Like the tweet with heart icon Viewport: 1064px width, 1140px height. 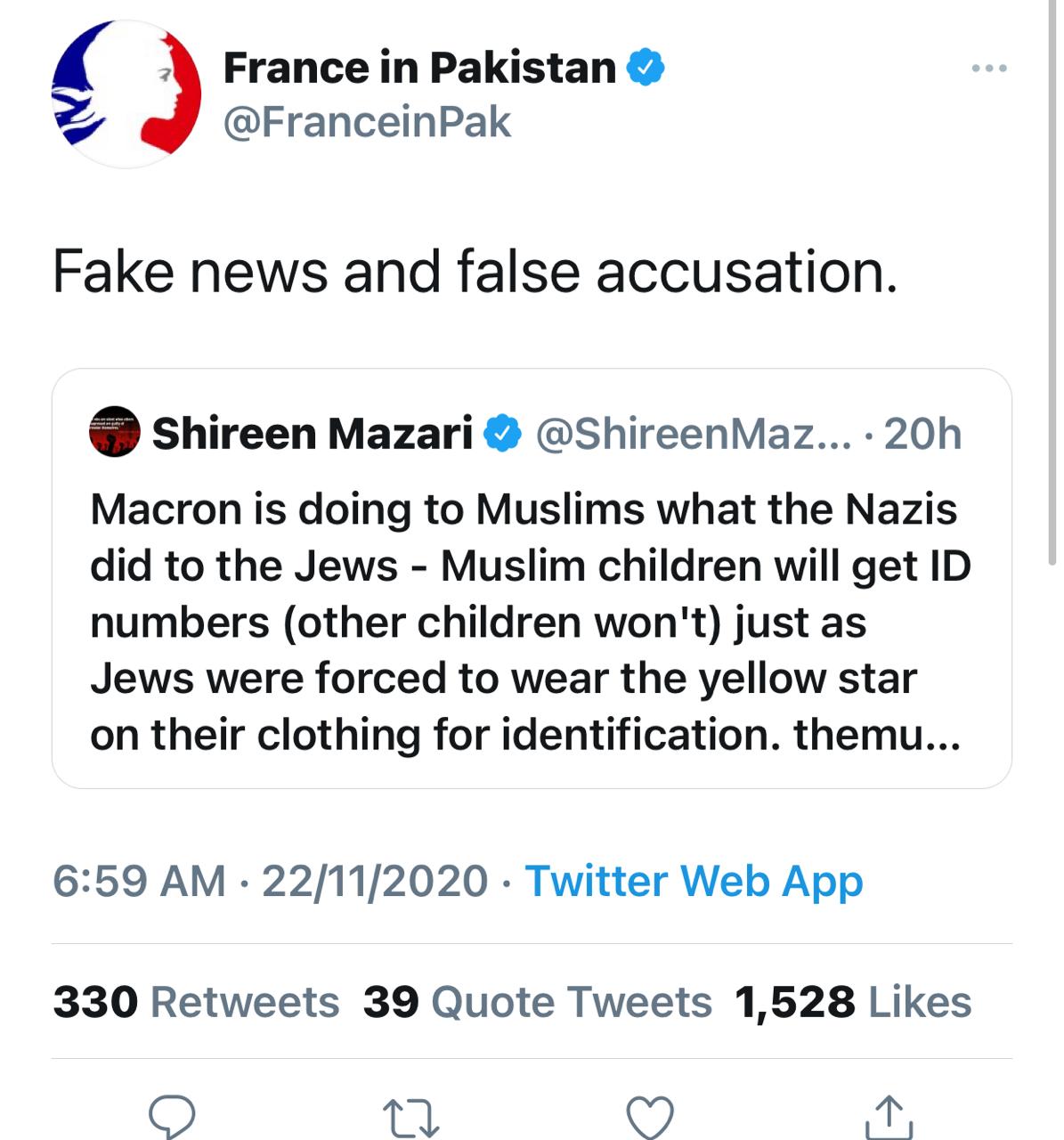(x=650, y=1117)
